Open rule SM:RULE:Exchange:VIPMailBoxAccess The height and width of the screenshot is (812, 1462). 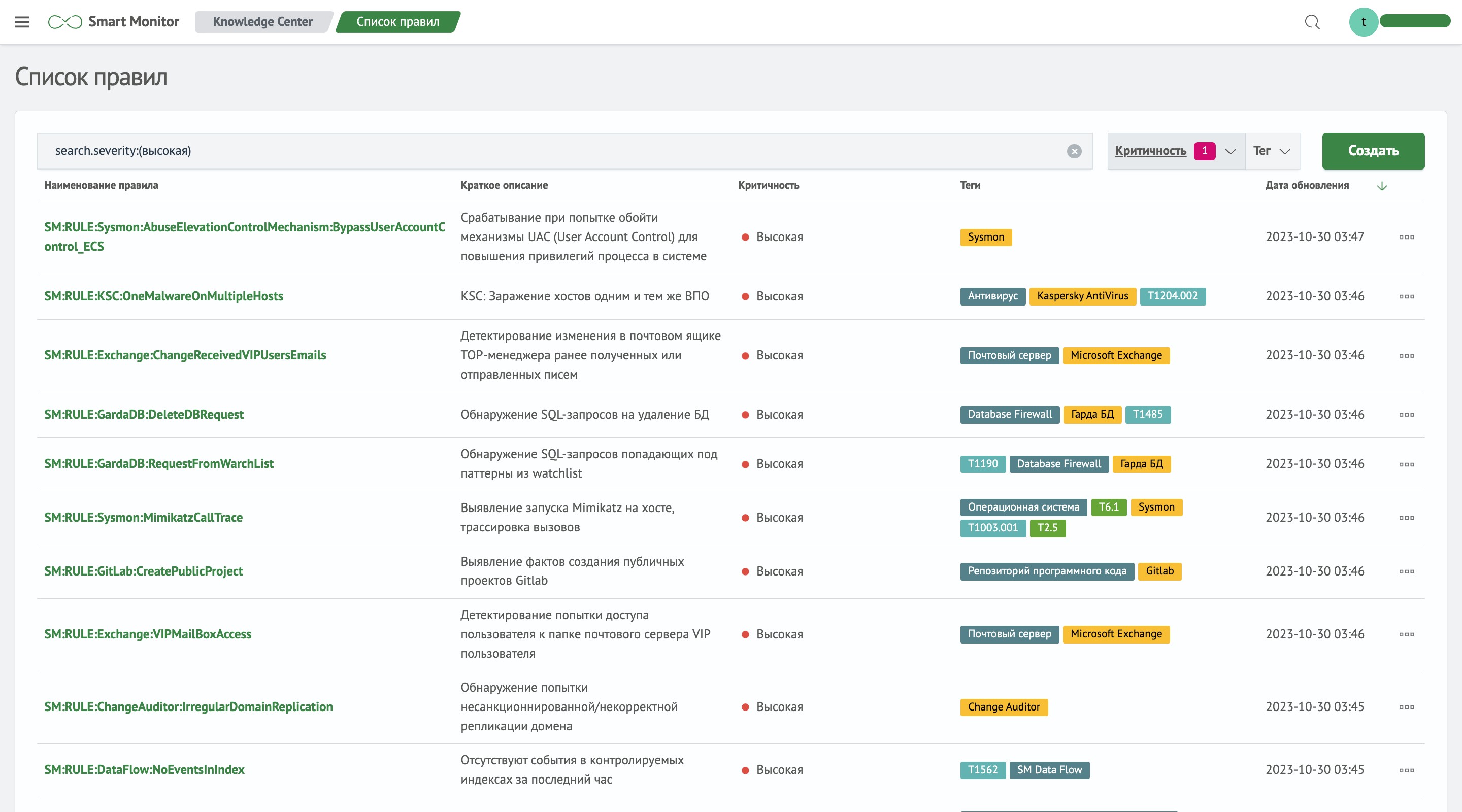148,634
